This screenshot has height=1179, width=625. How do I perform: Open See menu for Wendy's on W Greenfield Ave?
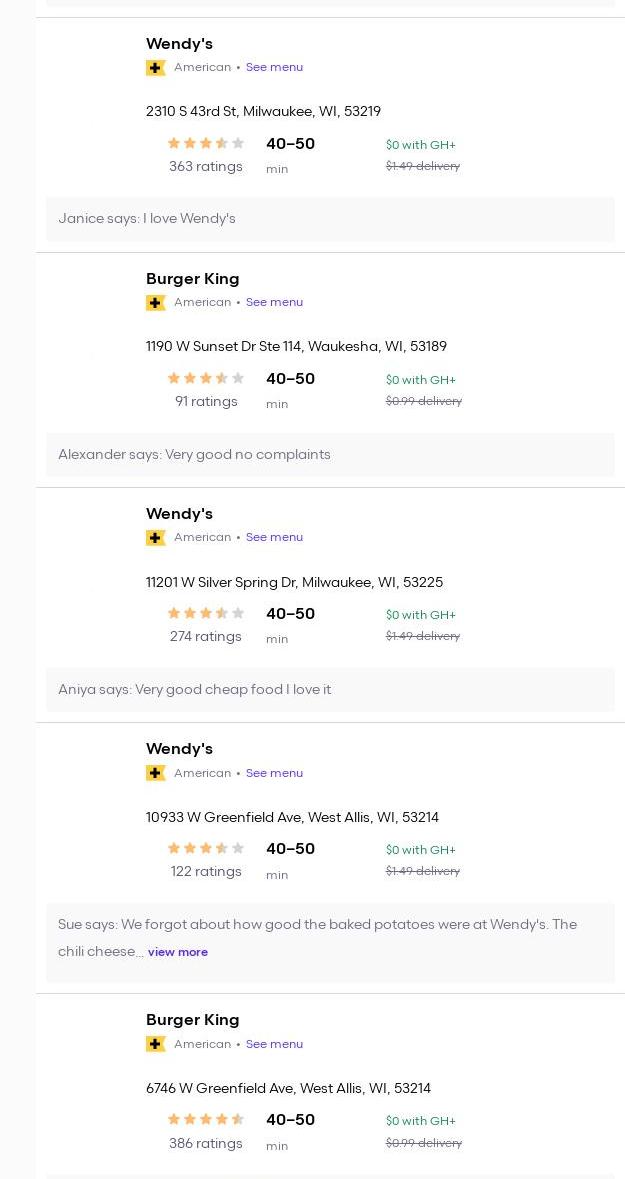click(274, 773)
